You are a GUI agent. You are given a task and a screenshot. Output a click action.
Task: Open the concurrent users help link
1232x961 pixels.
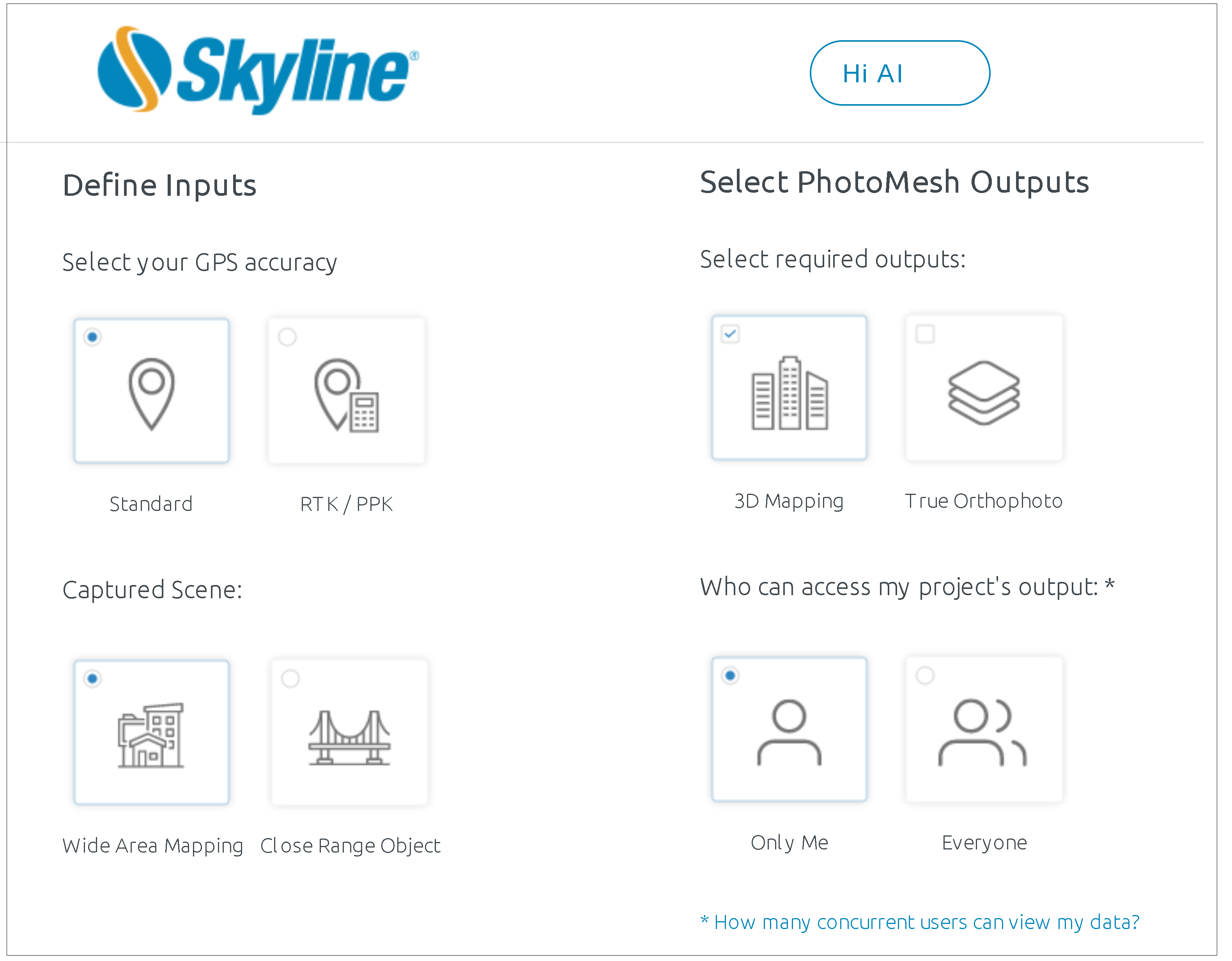(920, 922)
